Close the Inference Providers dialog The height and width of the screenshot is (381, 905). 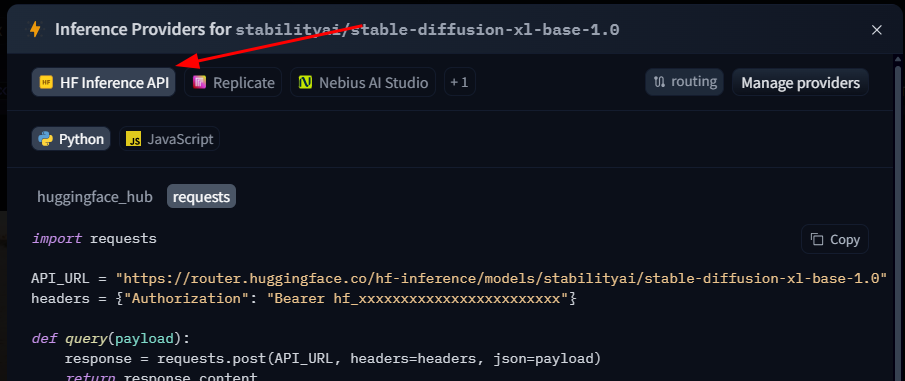[x=877, y=30]
